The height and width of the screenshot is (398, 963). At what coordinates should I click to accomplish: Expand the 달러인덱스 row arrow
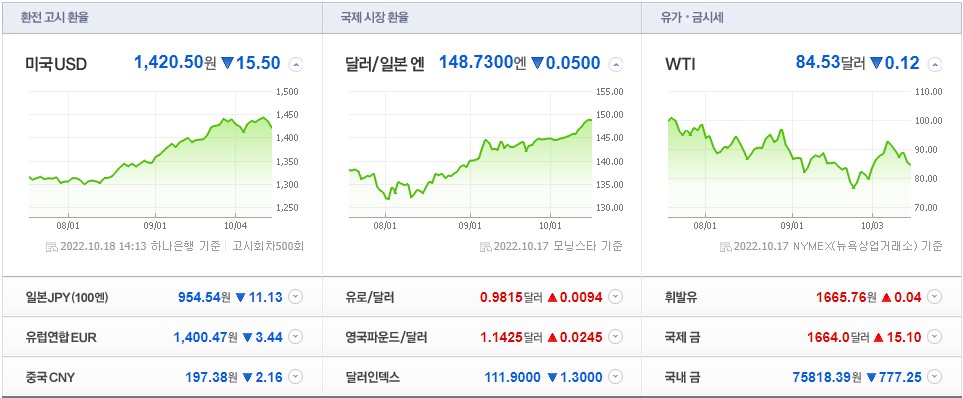click(x=615, y=377)
